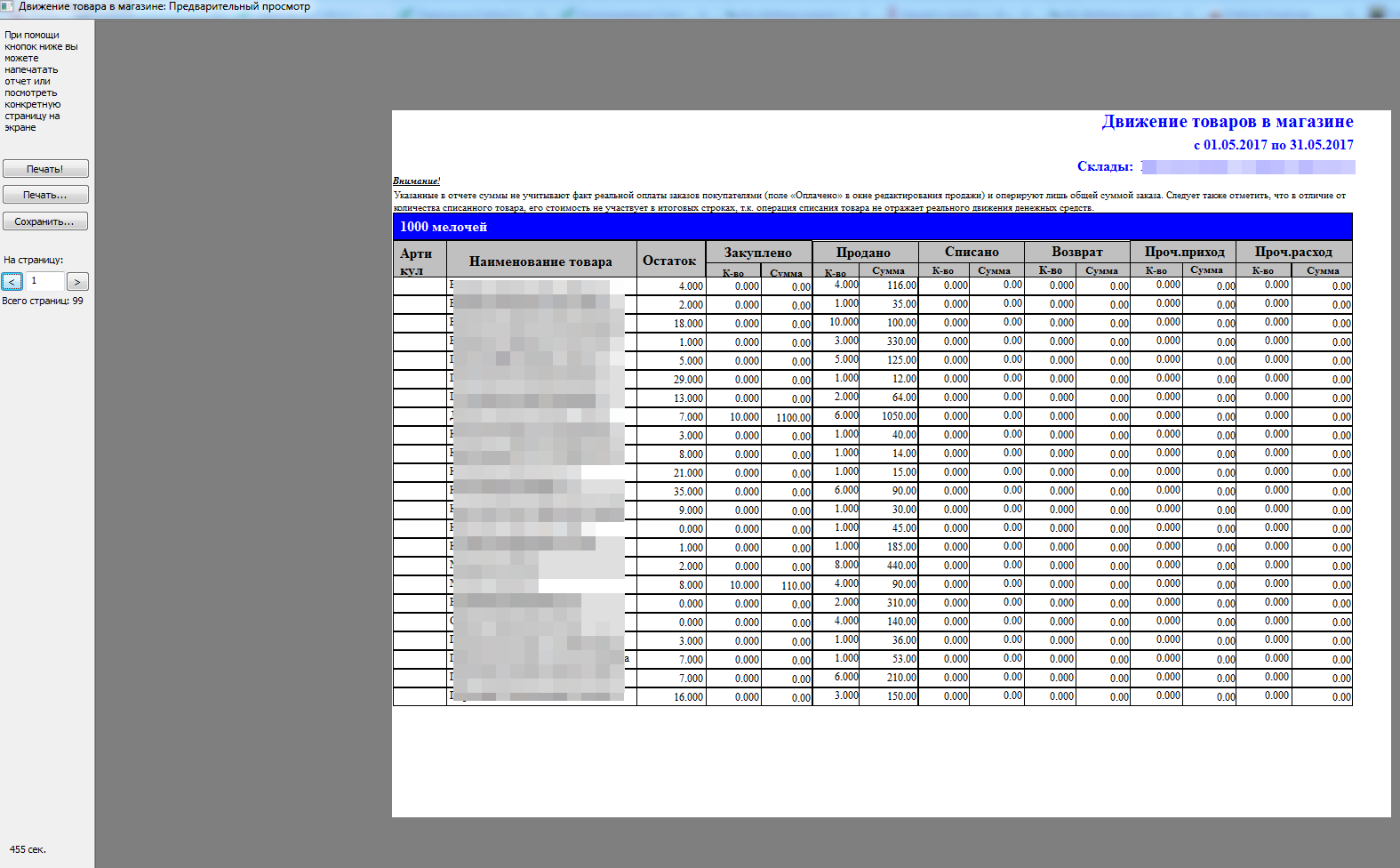Go to previous page with "<" button

[x=12, y=282]
